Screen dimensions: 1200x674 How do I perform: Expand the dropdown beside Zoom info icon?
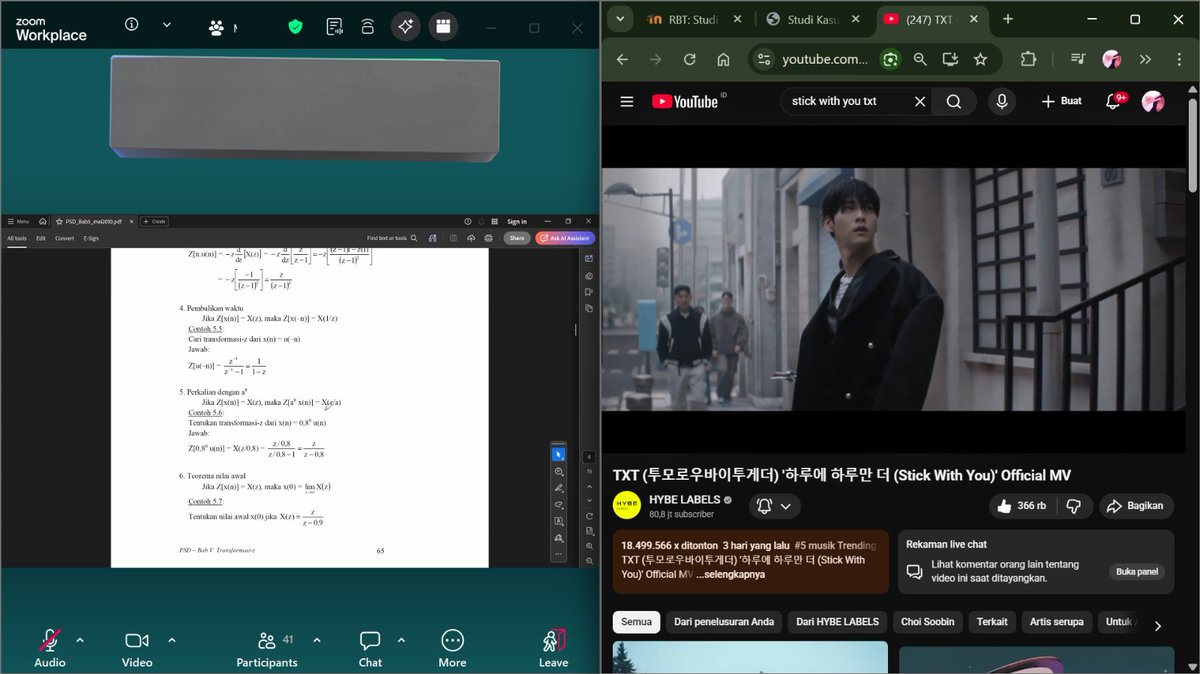click(167, 25)
